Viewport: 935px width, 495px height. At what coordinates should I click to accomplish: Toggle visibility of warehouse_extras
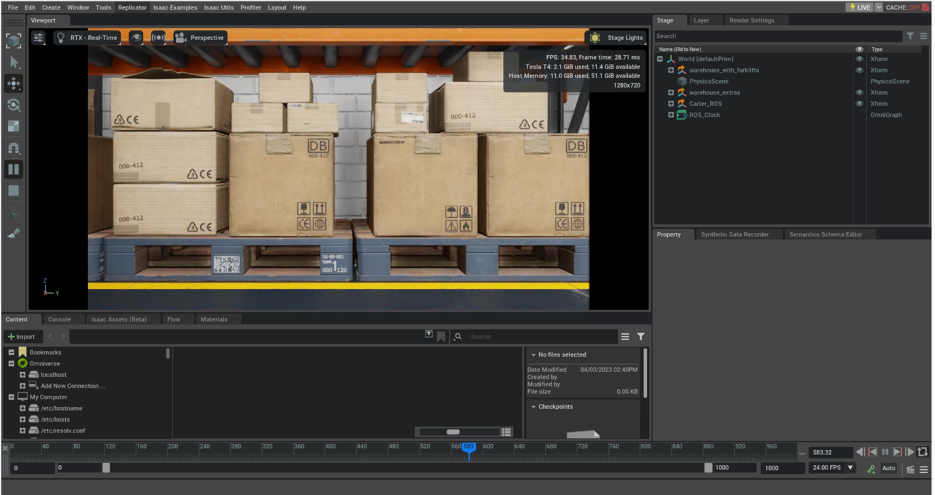click(x=859, y=92)
